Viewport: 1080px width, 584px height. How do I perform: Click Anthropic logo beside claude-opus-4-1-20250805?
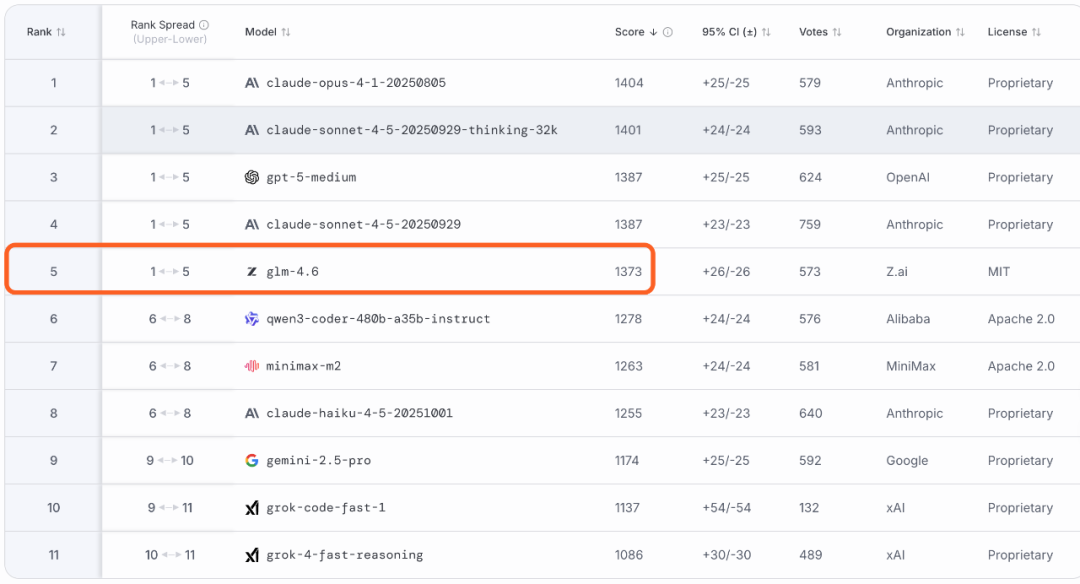click(x=252, y=83)
